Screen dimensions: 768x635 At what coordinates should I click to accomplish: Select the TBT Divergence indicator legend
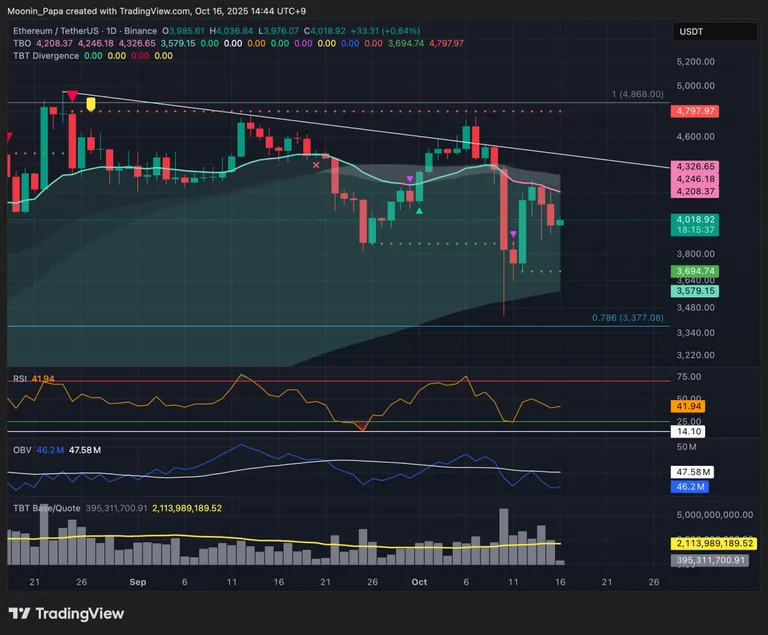(x=46, y=56)
